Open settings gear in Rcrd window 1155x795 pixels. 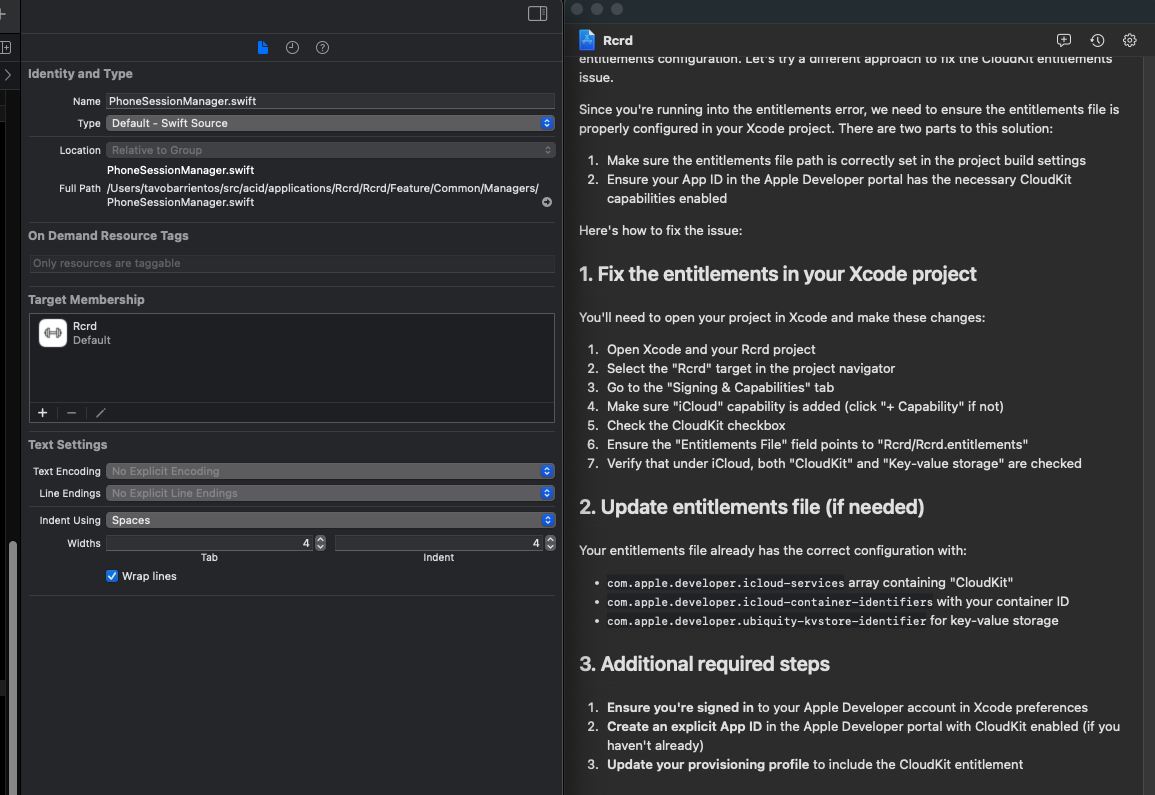tap(1130, 41)
